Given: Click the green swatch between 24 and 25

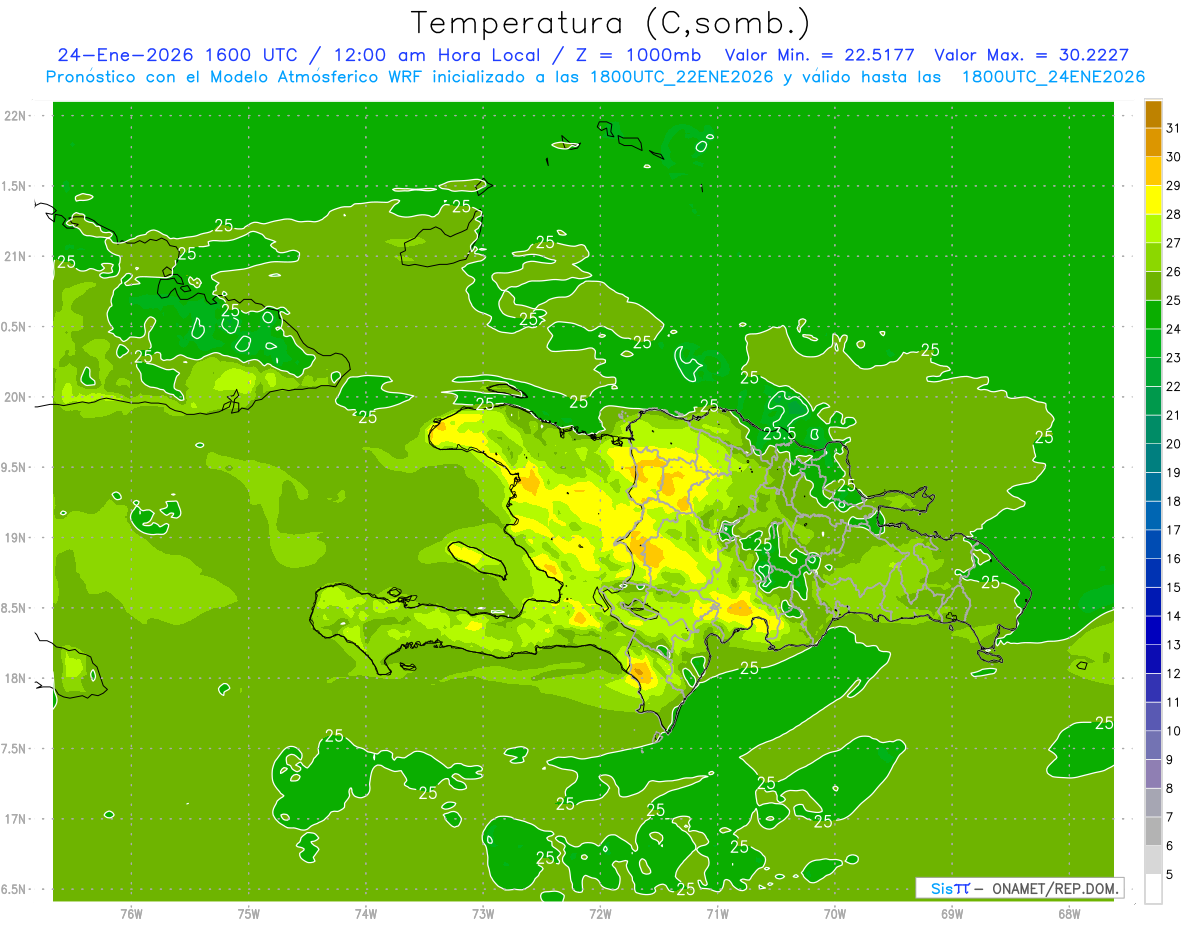Looking at the screenshot, I should [x=1153, y=314].
